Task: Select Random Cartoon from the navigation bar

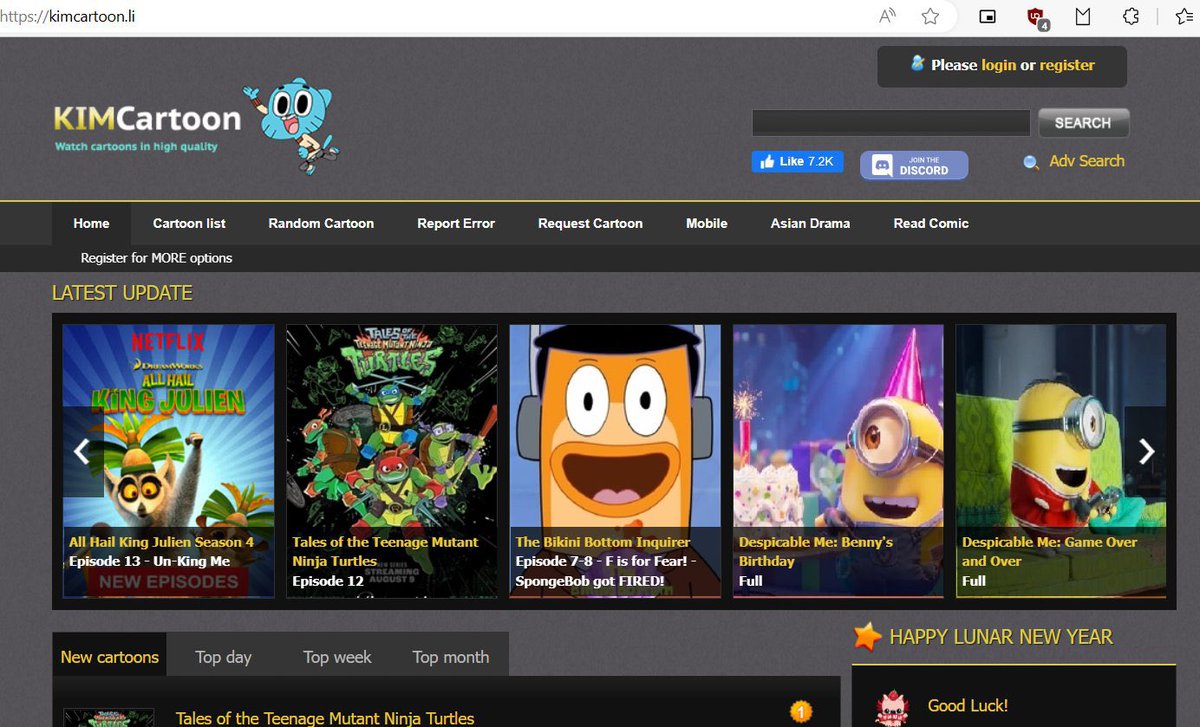Action: 320,223
